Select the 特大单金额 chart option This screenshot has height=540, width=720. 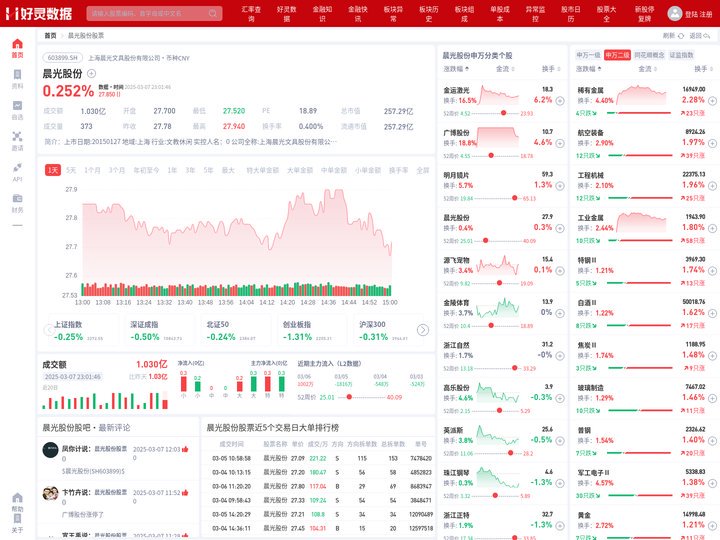263,170
